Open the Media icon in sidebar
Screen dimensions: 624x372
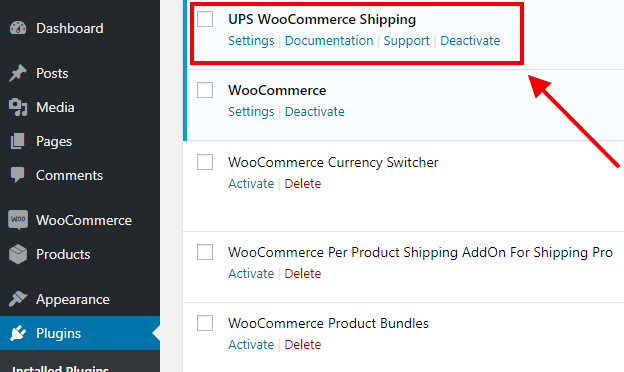tap(18, 107)
